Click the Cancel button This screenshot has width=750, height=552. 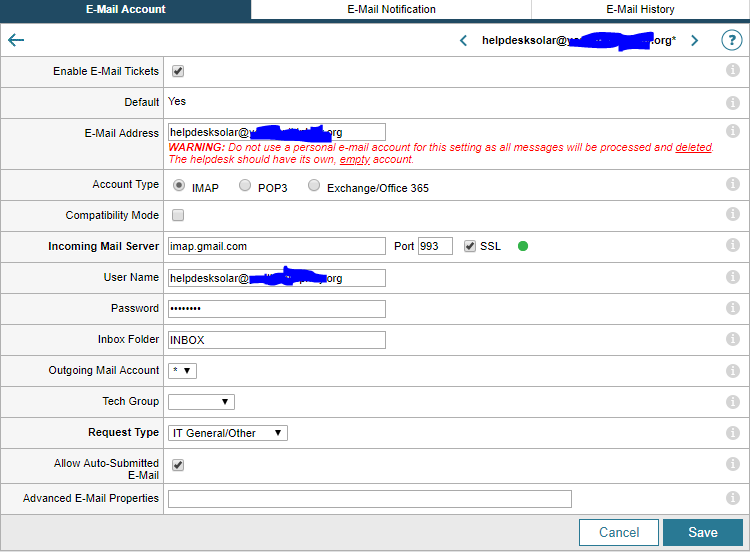point(619,532)
